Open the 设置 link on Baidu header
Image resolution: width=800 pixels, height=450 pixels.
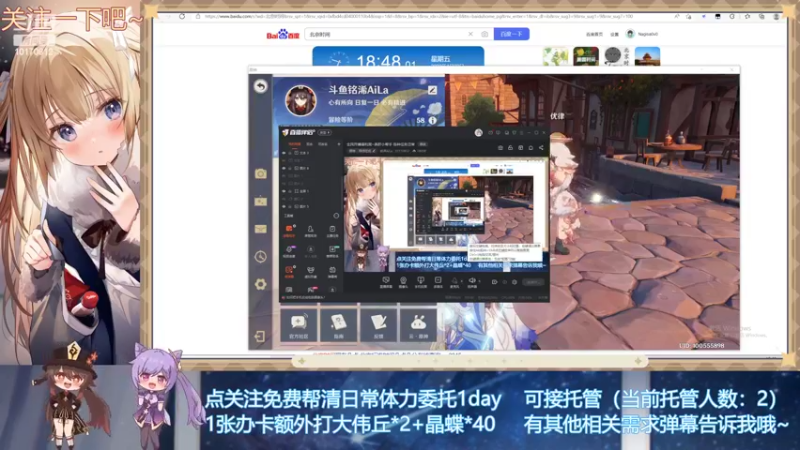(614, 34)
